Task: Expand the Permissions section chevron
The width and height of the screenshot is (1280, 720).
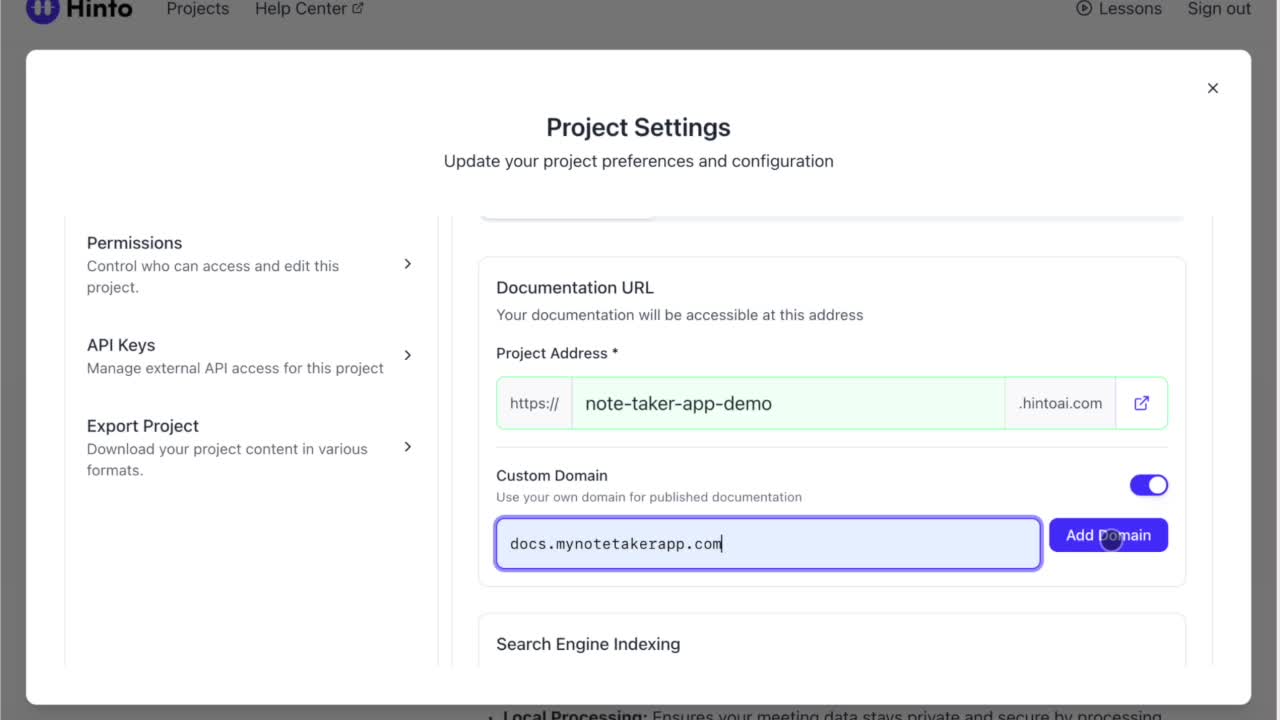Action: tap(407, 264)
